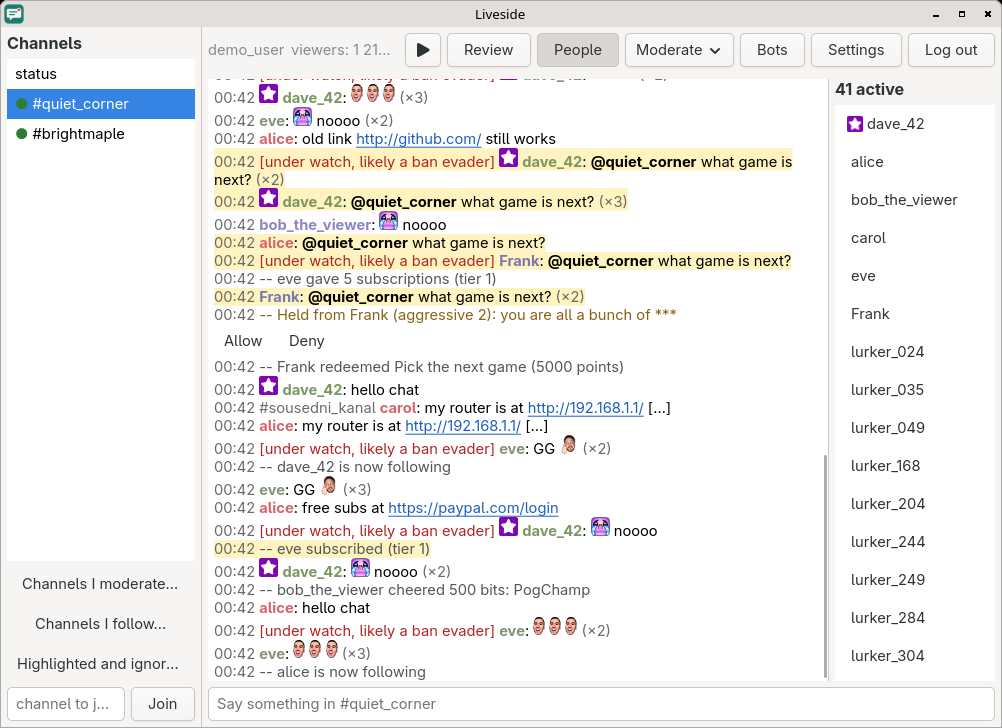Viewport: 1002px width, 728px height.
Task: Click star badge in dave_42 what game is next (×3)
Action: click(x=268, y=198)
